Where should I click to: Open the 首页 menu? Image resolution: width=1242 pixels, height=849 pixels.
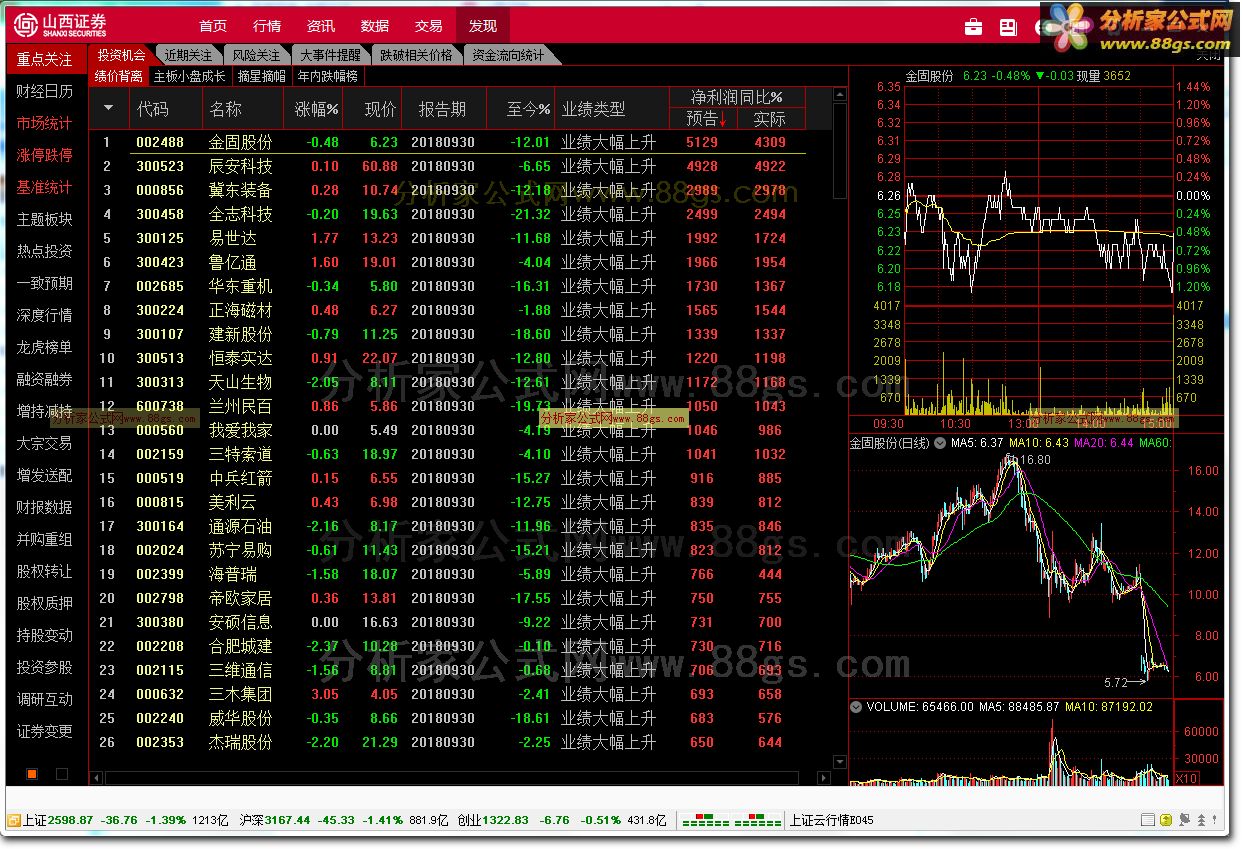213,26
